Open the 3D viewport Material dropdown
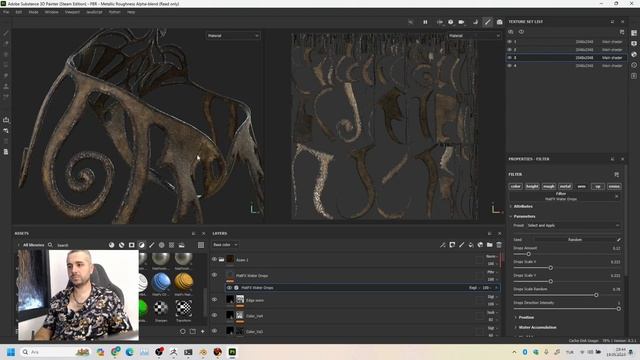The image size is (640, 360). tap(233, 36)
